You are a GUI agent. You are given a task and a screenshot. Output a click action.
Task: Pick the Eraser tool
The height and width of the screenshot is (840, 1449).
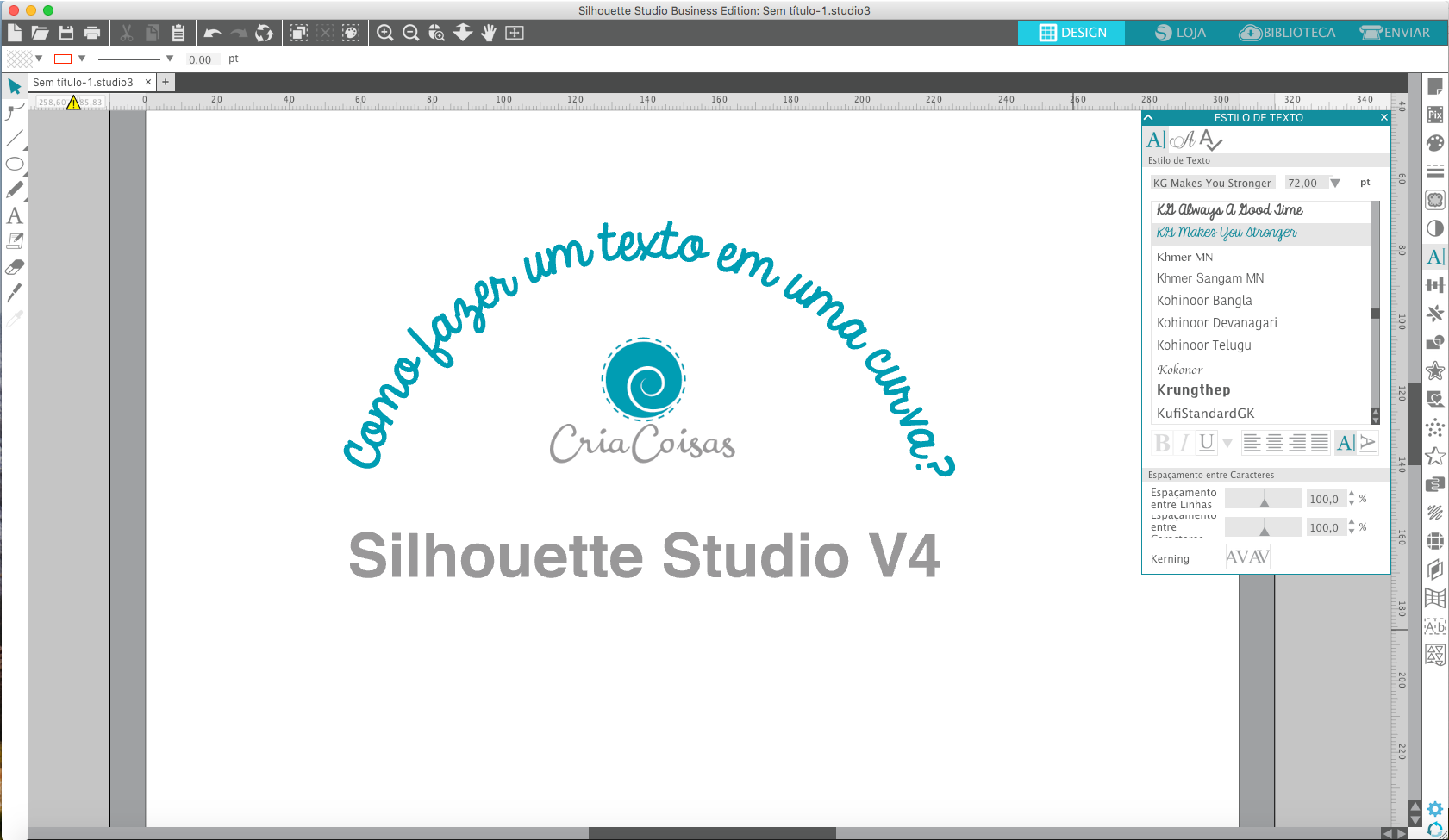[x=14, y=267]
